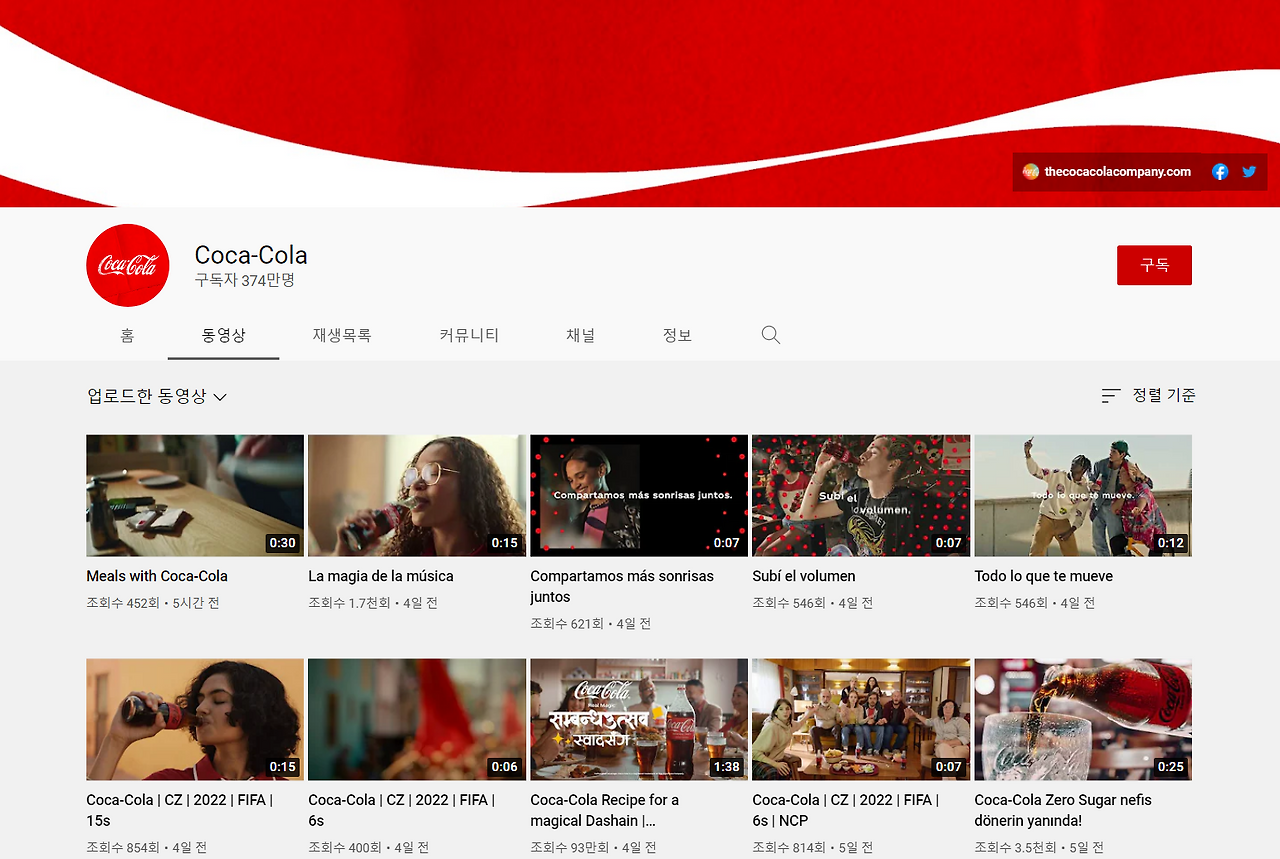Open the Facebook link icon in banner
This screenshot has height=859, width=1280.
(x=1220, y=171)
